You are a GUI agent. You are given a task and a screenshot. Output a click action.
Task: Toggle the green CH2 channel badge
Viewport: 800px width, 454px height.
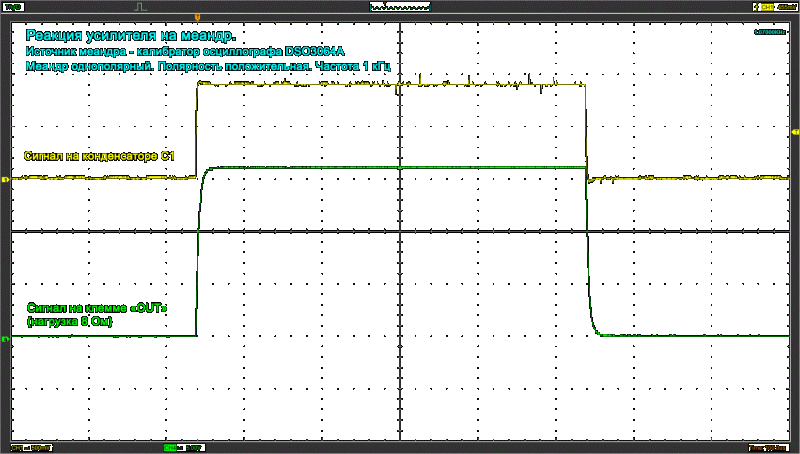pos(169,448)
